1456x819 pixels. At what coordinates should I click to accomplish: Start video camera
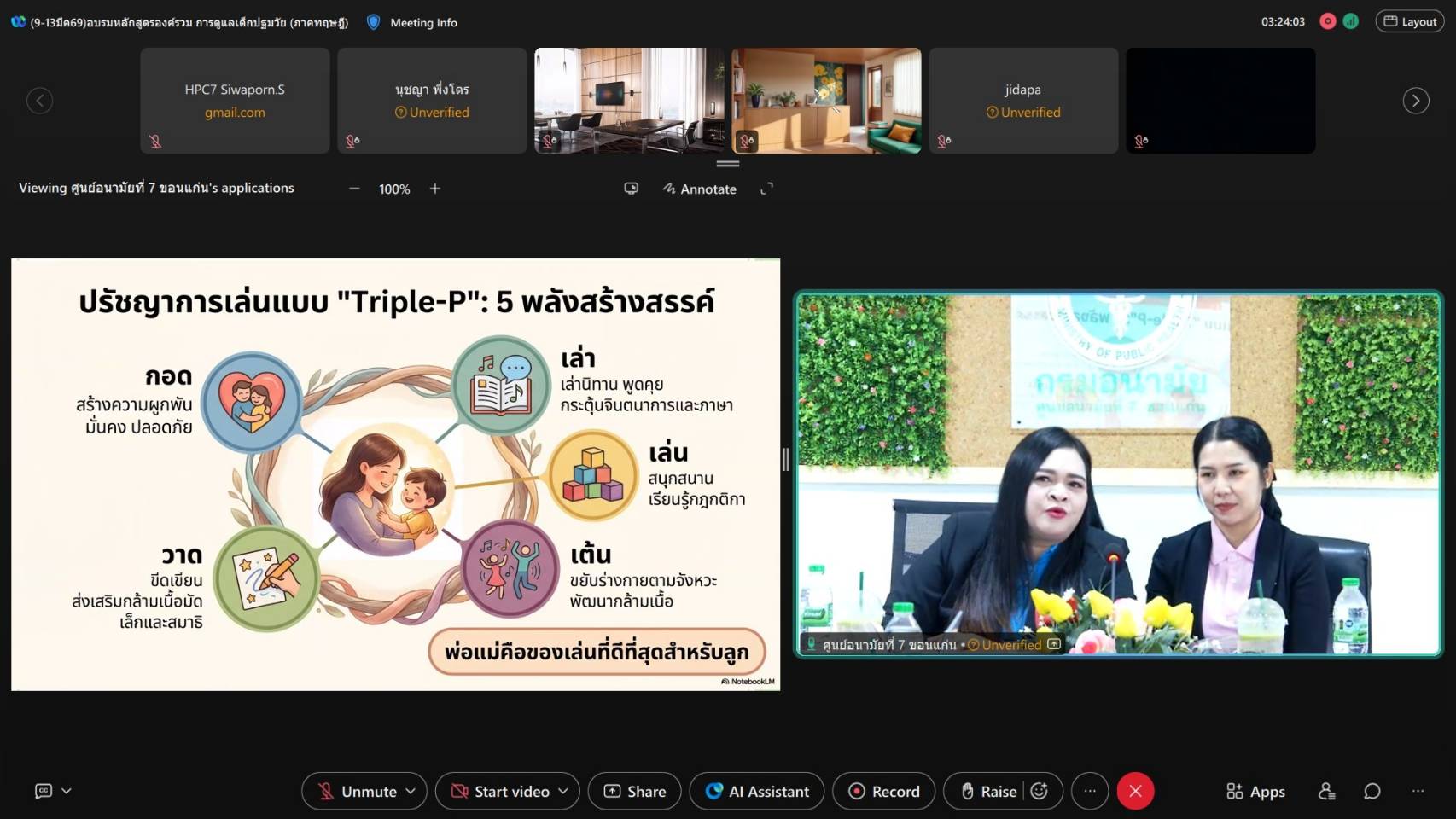(x=500, y=791)
